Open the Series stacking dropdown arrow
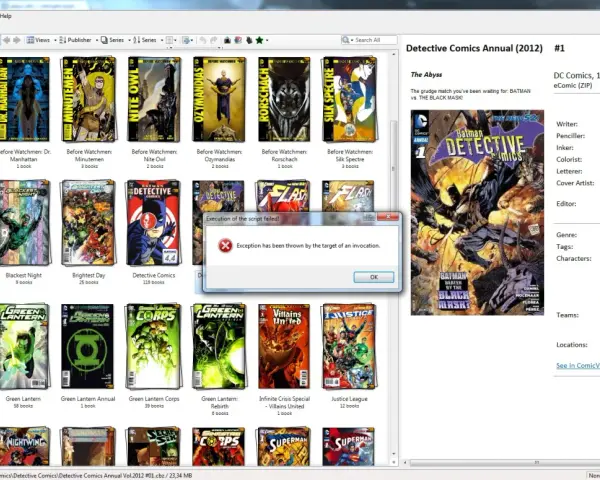 (x=129, y=40)
